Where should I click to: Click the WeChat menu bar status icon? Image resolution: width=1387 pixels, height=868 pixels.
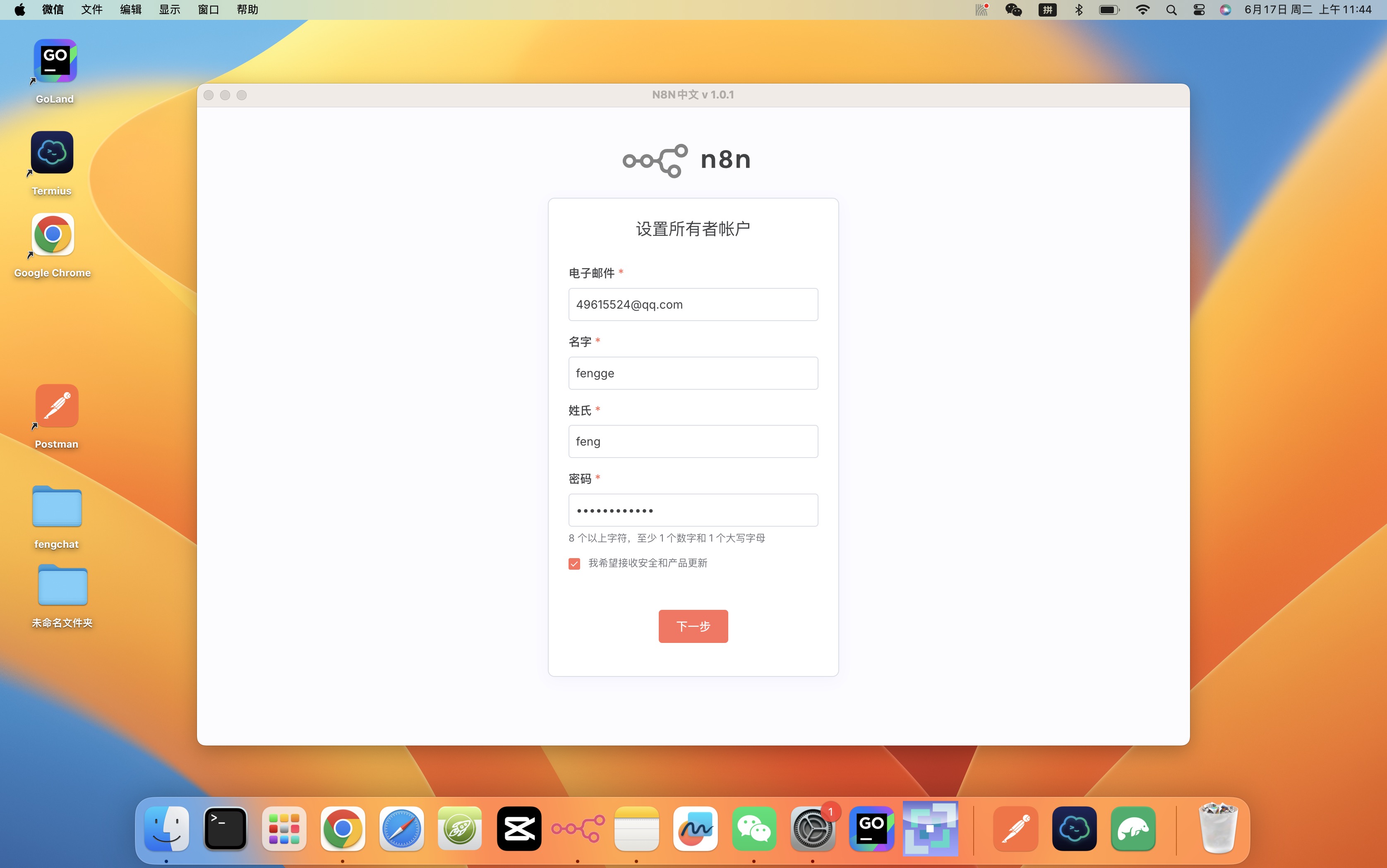(1013, 10)
